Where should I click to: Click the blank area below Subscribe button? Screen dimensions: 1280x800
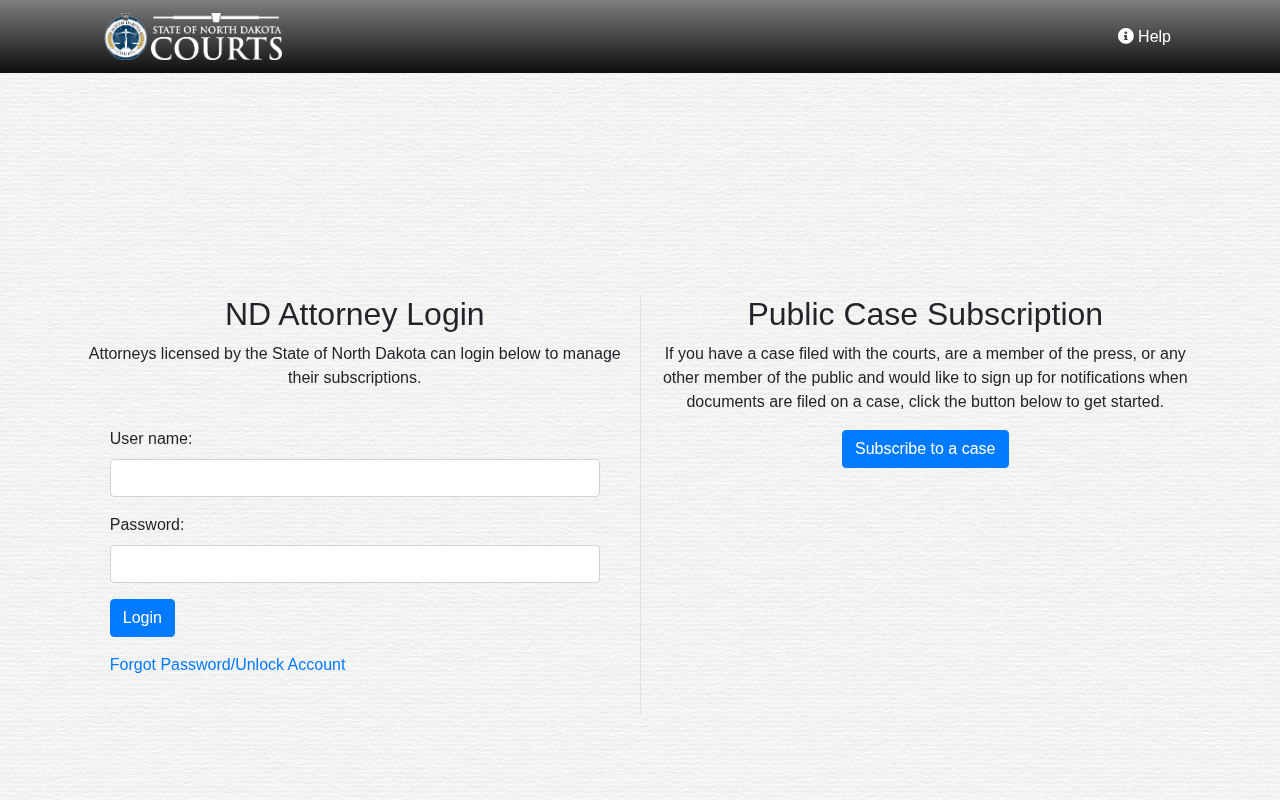pyautogui.click(x=925, y=590)
